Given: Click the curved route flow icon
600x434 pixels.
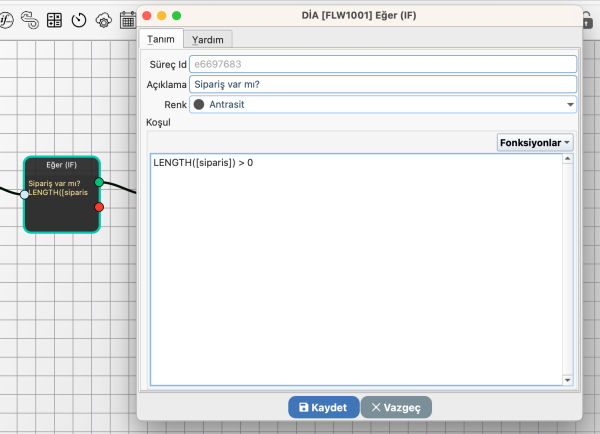Looking at the screenshot, I should (30, 19).
